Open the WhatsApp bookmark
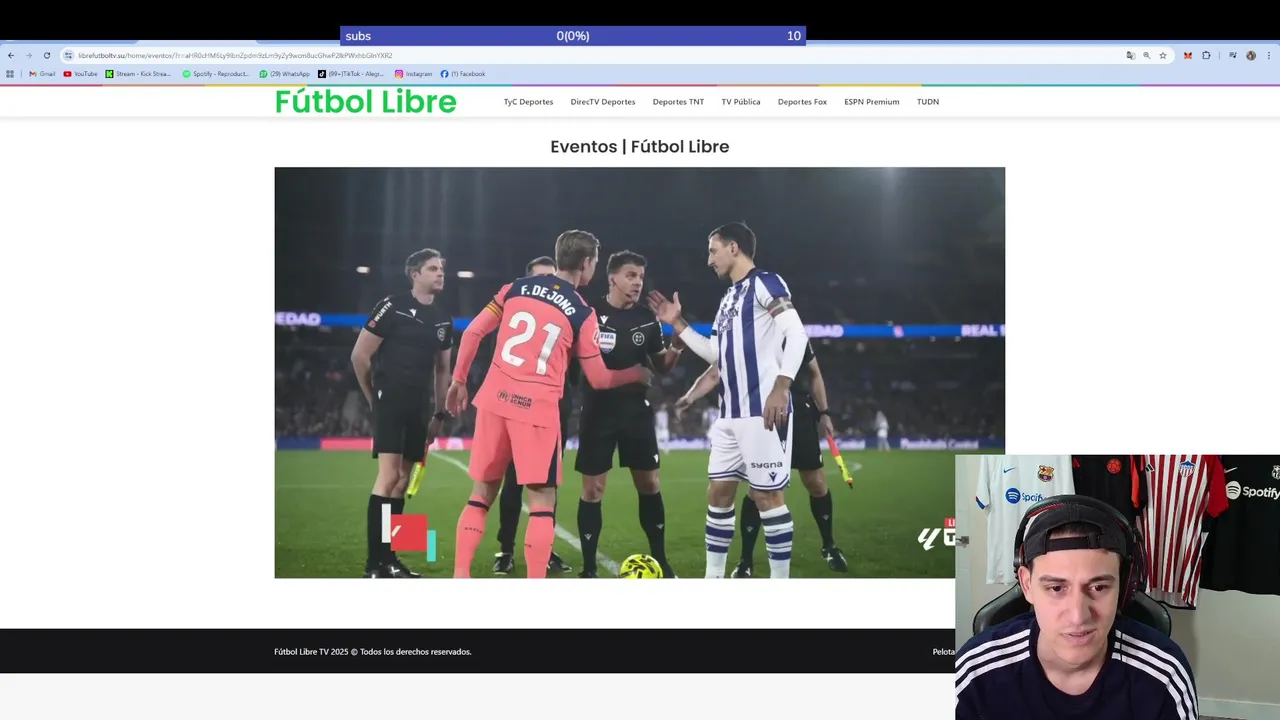 [x=285, y=74]
